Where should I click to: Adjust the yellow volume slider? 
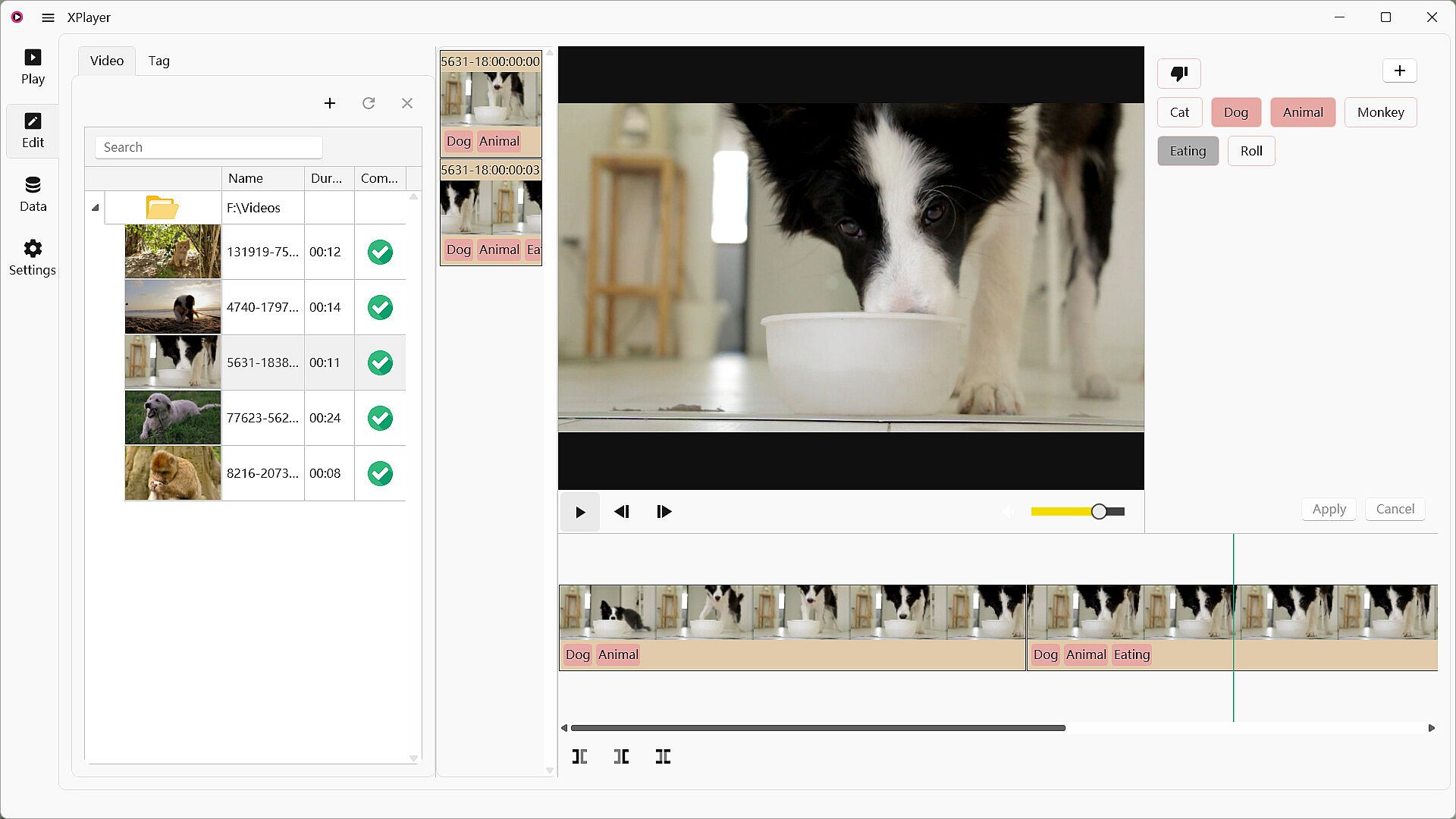point(1099,512)
